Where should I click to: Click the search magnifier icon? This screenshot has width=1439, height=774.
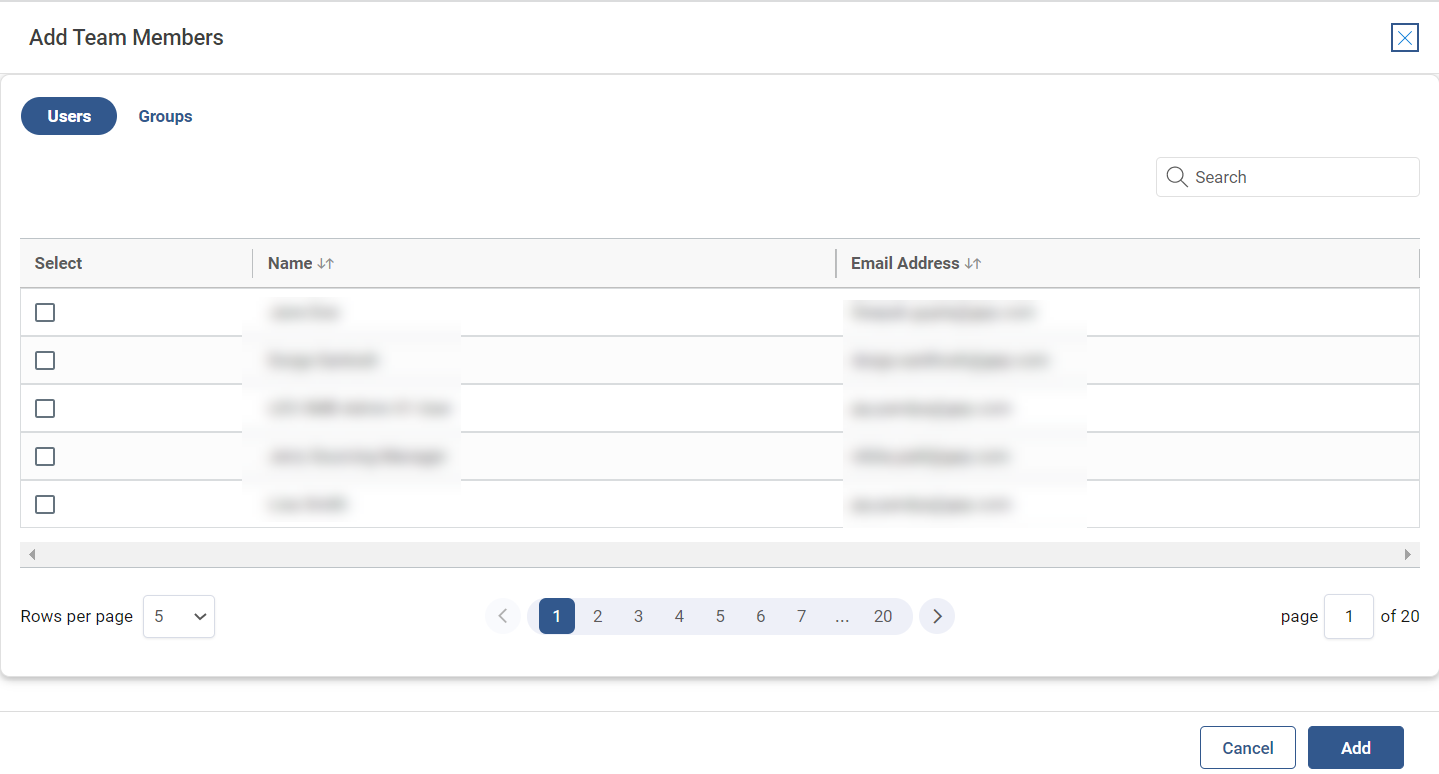coord(1177,177)
